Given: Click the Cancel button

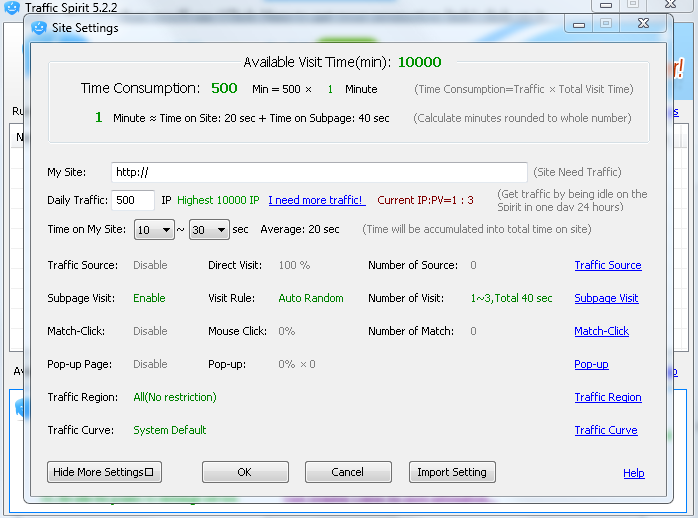Looking at the screenshot, I should [x=348, y=472].
